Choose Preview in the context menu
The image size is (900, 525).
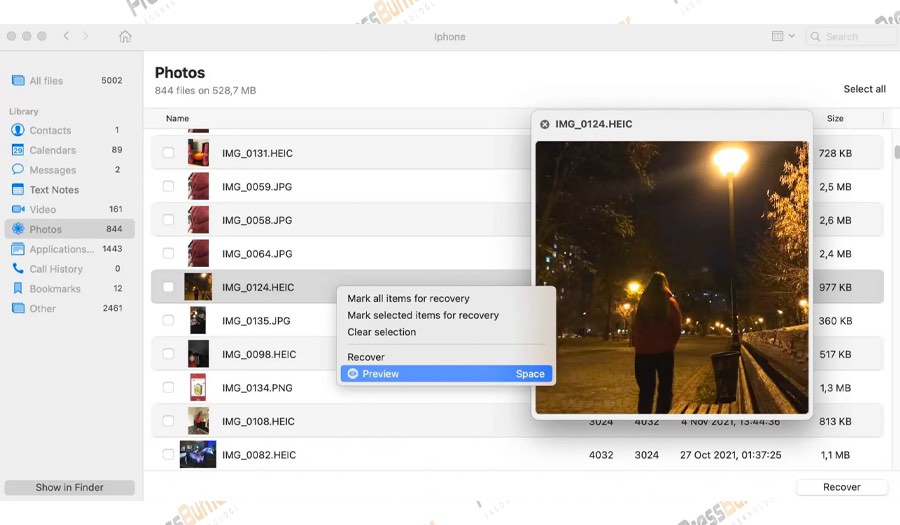pos(445,374)
